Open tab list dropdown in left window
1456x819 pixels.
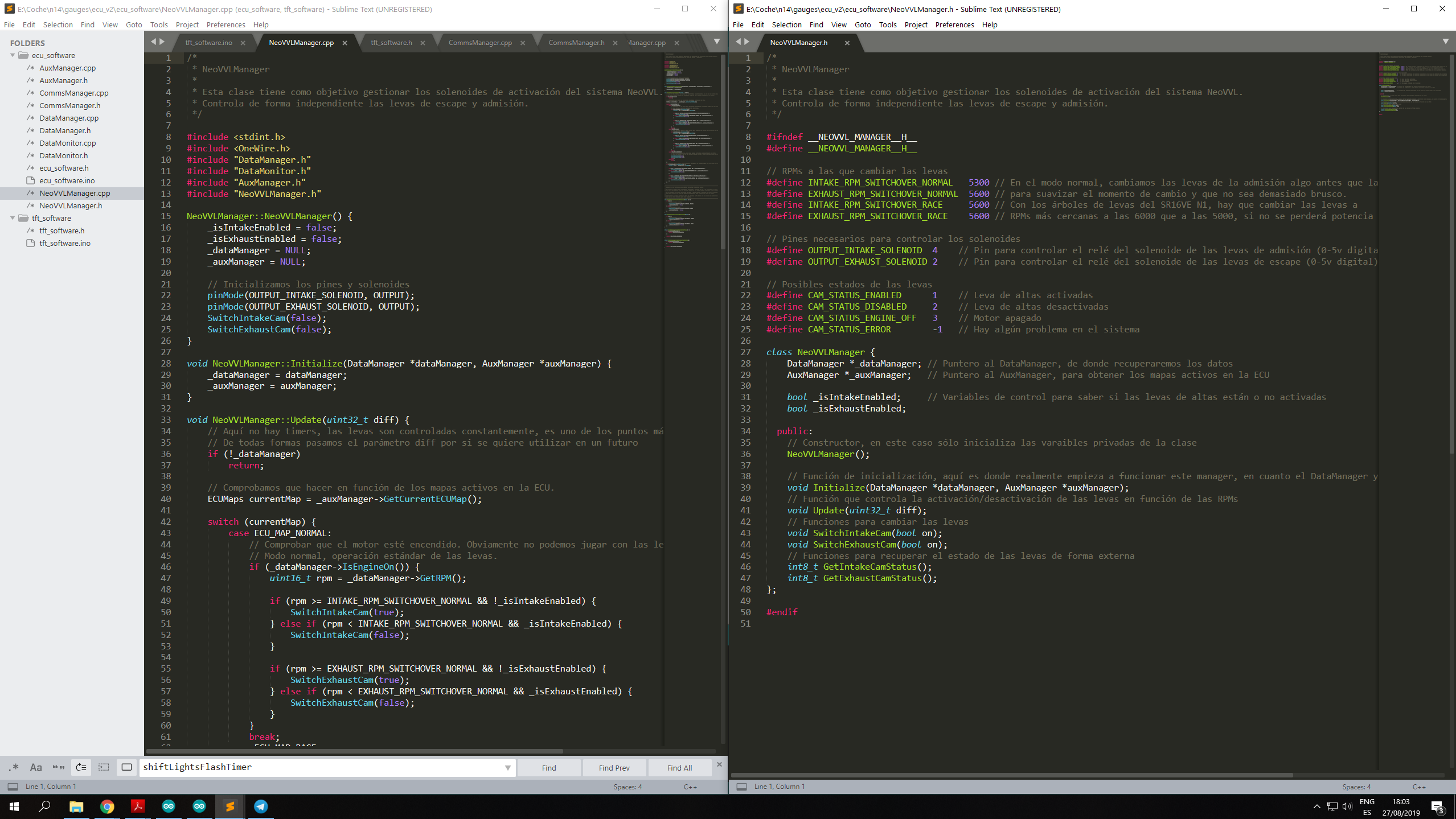coord(716,42)
